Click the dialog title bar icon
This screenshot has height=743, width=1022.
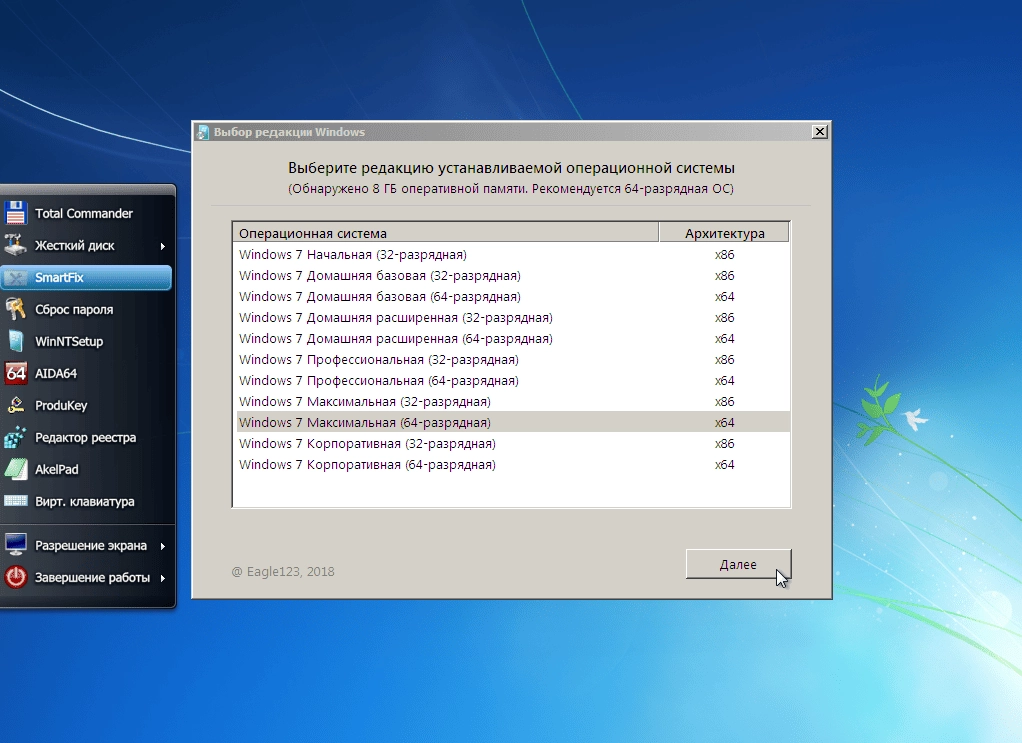tap(203, 132)
